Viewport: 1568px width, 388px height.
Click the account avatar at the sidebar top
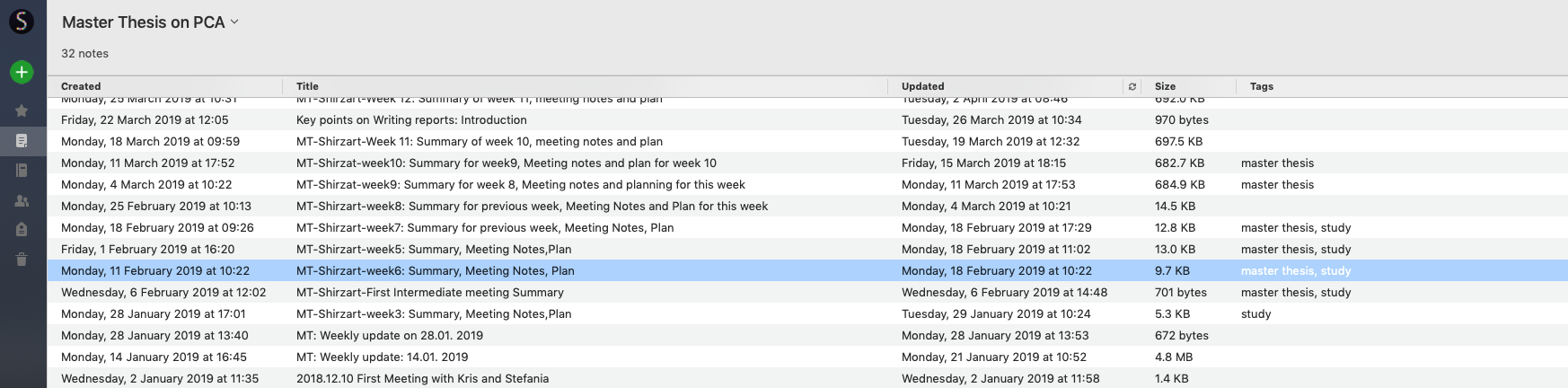click(22, 22)
